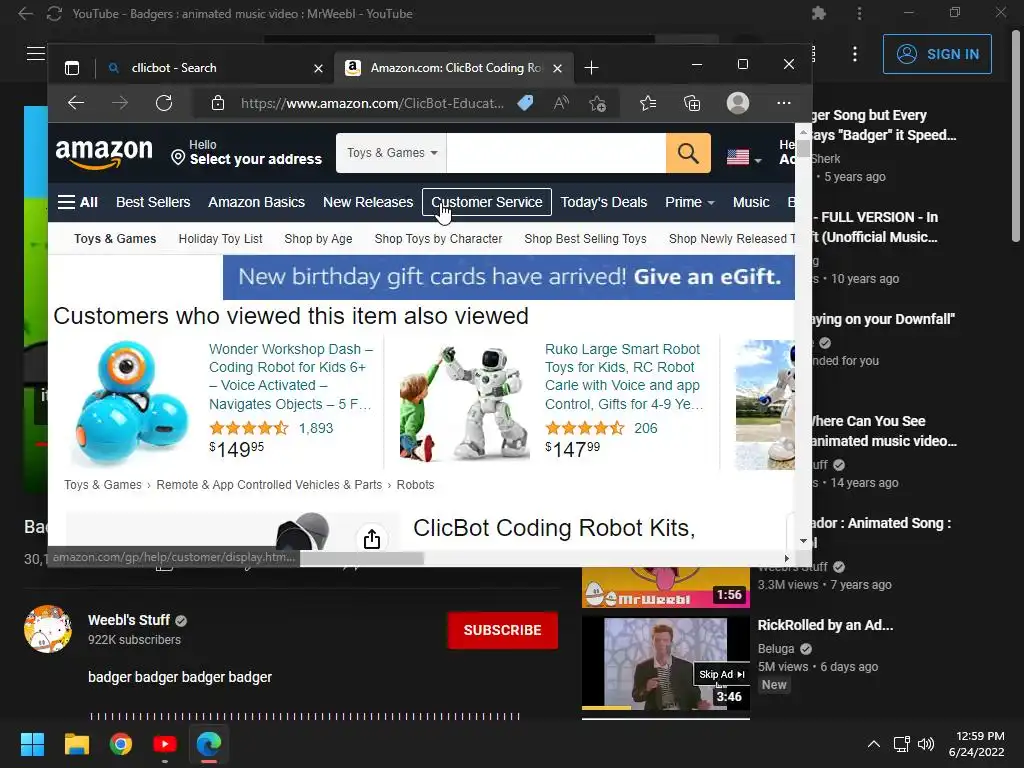The height and width of the screenshot is (768, 1024).
Task: Open Customer Service in Amazon nav
Action: tap(487, 202)
